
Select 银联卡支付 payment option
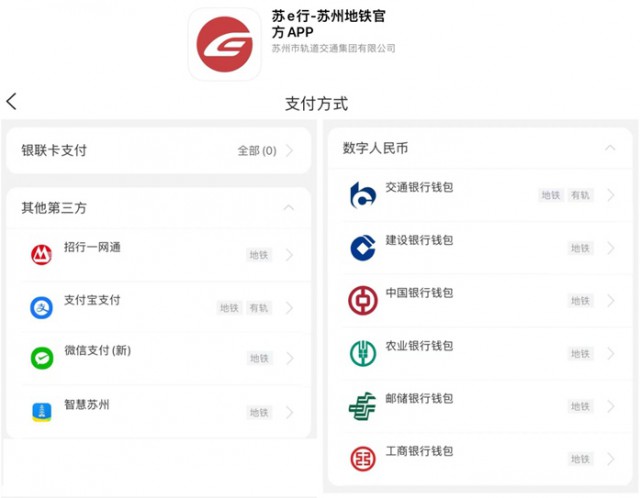pyautogui.click(x=55, y=151)
